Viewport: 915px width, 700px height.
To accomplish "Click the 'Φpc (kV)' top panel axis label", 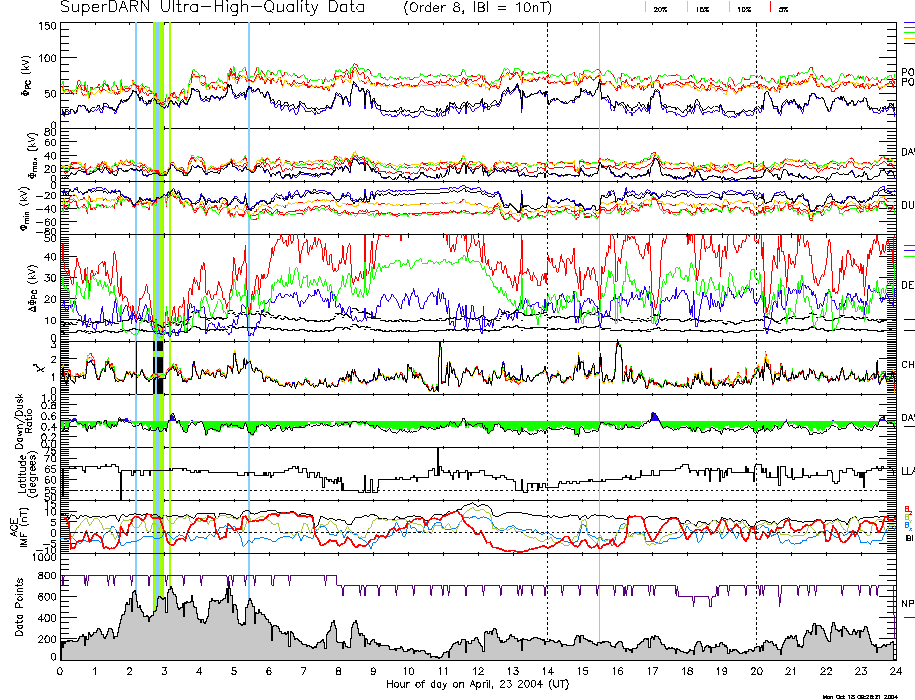I will tap(27, 76).
